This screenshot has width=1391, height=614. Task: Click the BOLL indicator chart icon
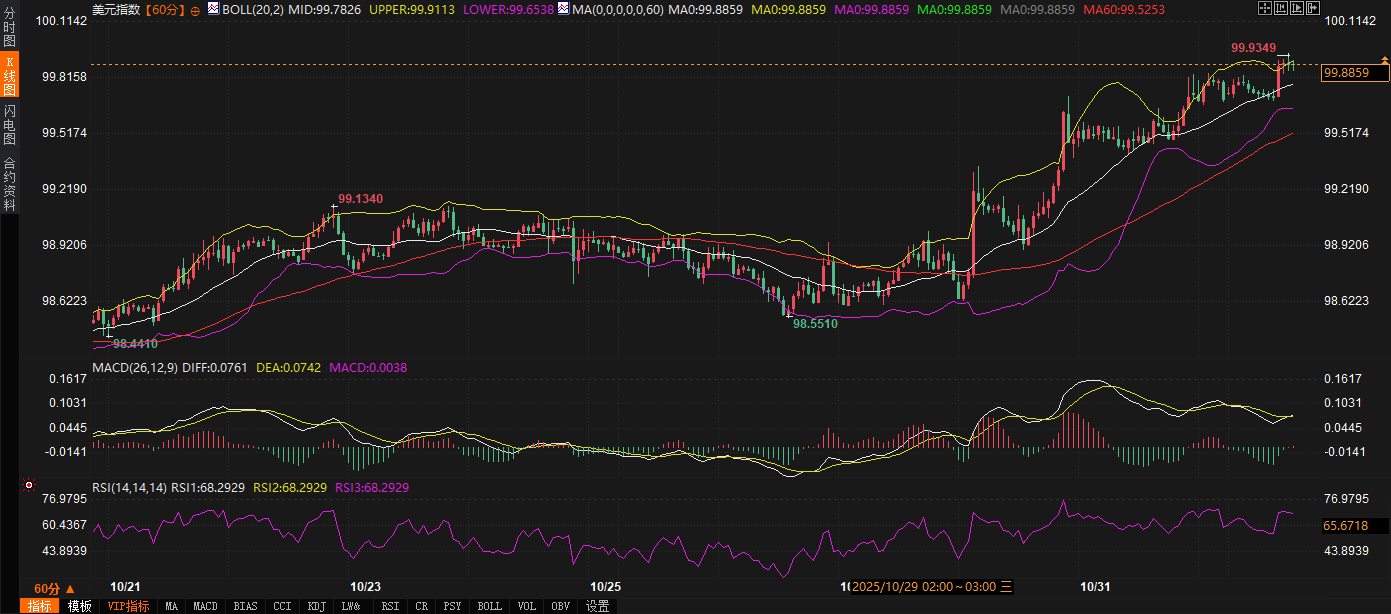[213, 9]
